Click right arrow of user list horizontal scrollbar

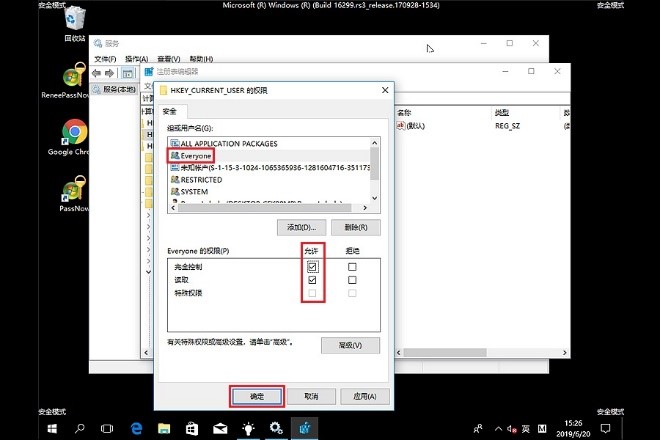coord(365,208)
